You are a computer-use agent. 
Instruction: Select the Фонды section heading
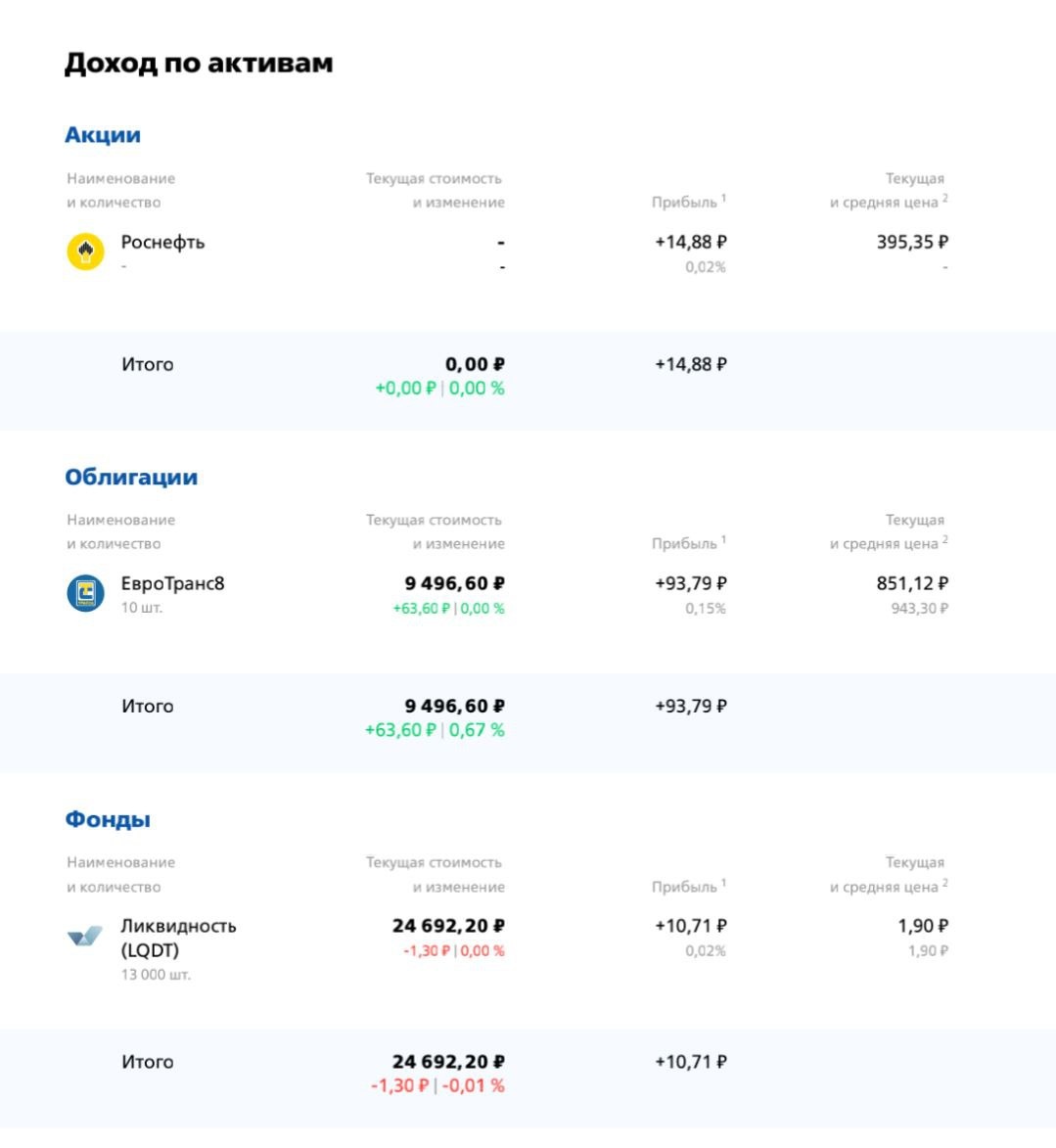tap(108, 819)
